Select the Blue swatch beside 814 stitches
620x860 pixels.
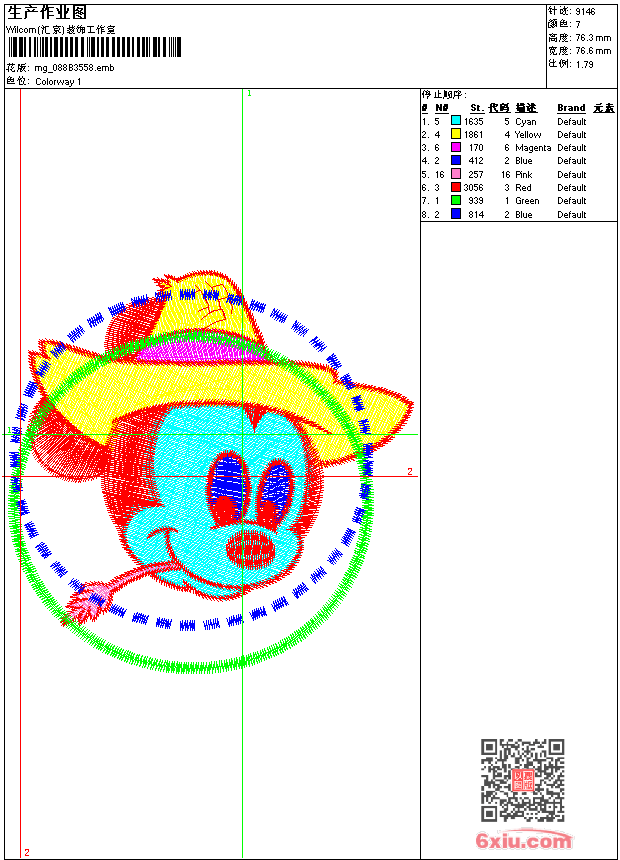(456, 214)
